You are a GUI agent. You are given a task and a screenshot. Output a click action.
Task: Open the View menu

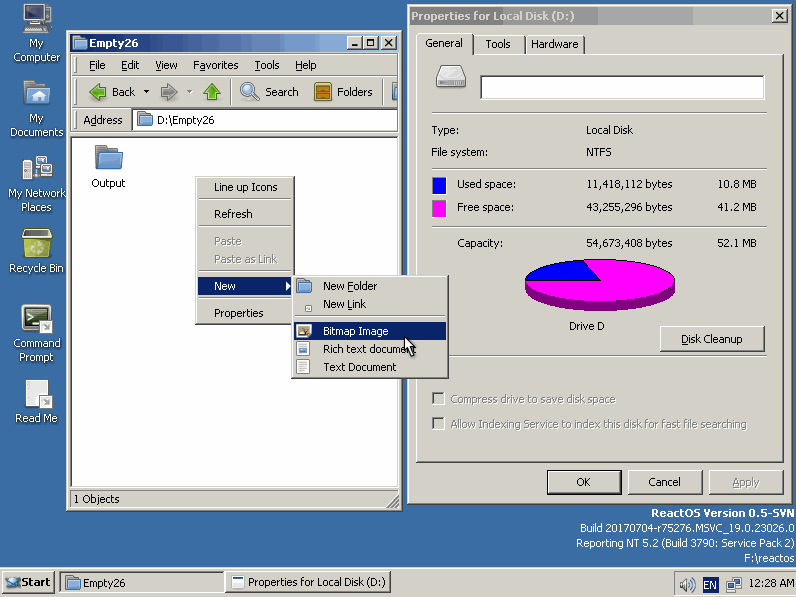(166, 65)
